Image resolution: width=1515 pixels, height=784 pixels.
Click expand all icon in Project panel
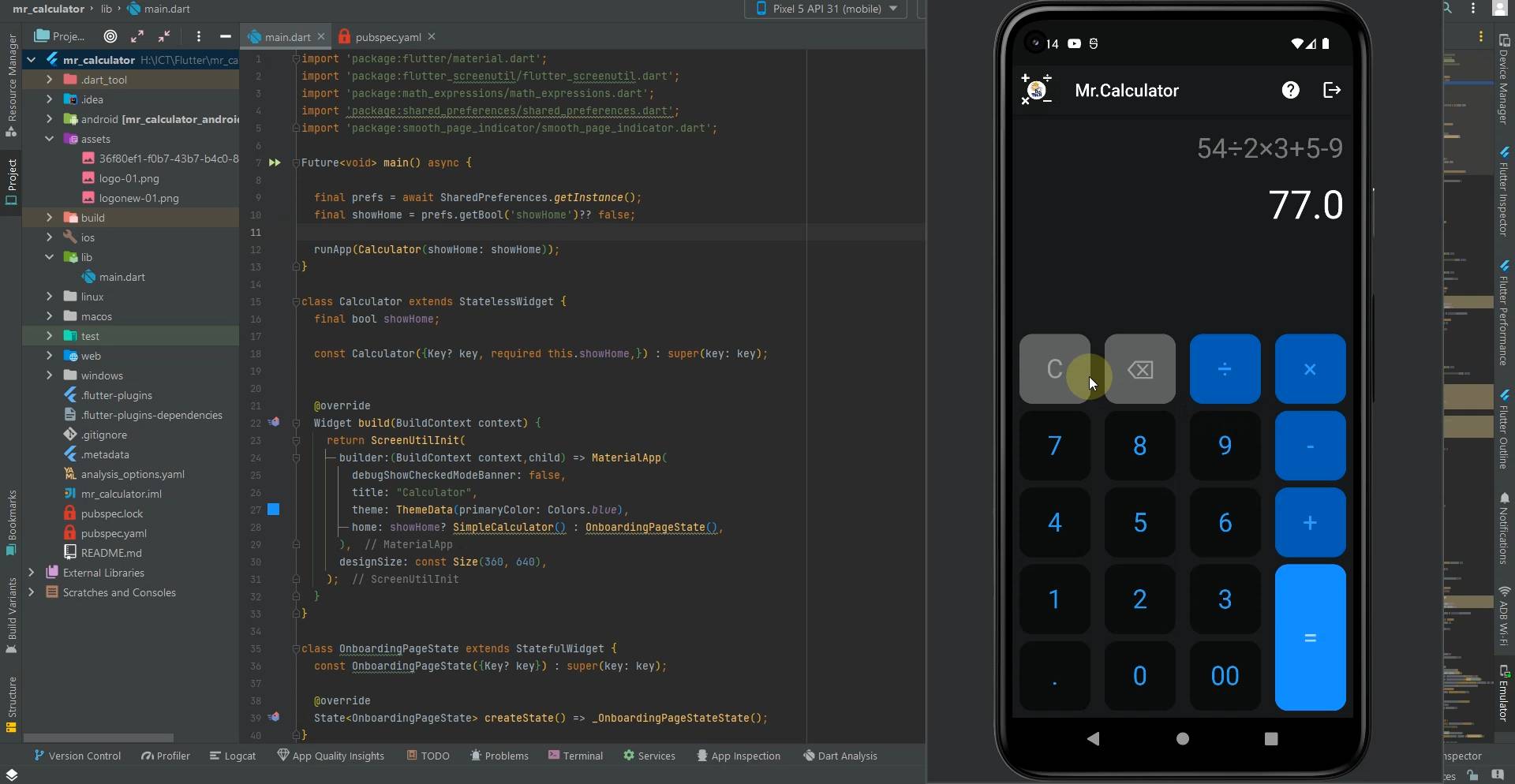[x=137, y=36]
